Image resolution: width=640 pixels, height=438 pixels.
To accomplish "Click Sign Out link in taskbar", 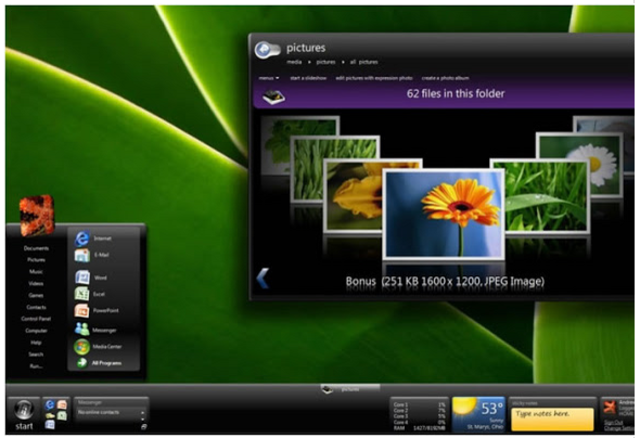I will click(613, 422).
